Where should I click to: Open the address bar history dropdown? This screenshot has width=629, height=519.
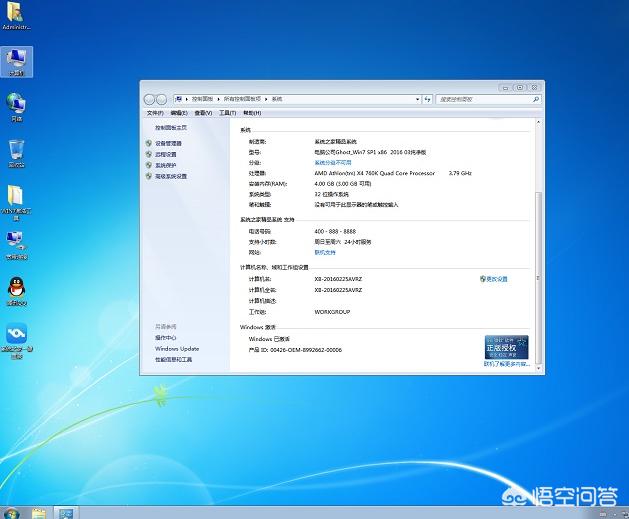418,99
